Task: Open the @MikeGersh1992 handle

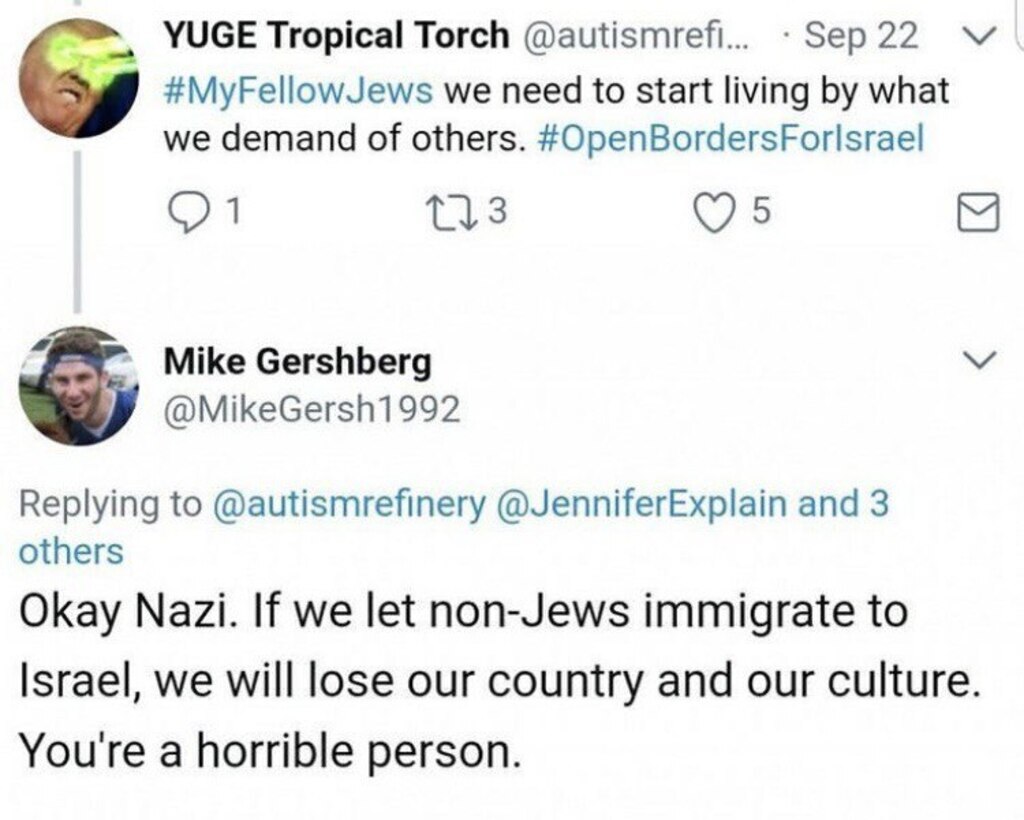Action: pyautogui.click(x=311, y=409)
